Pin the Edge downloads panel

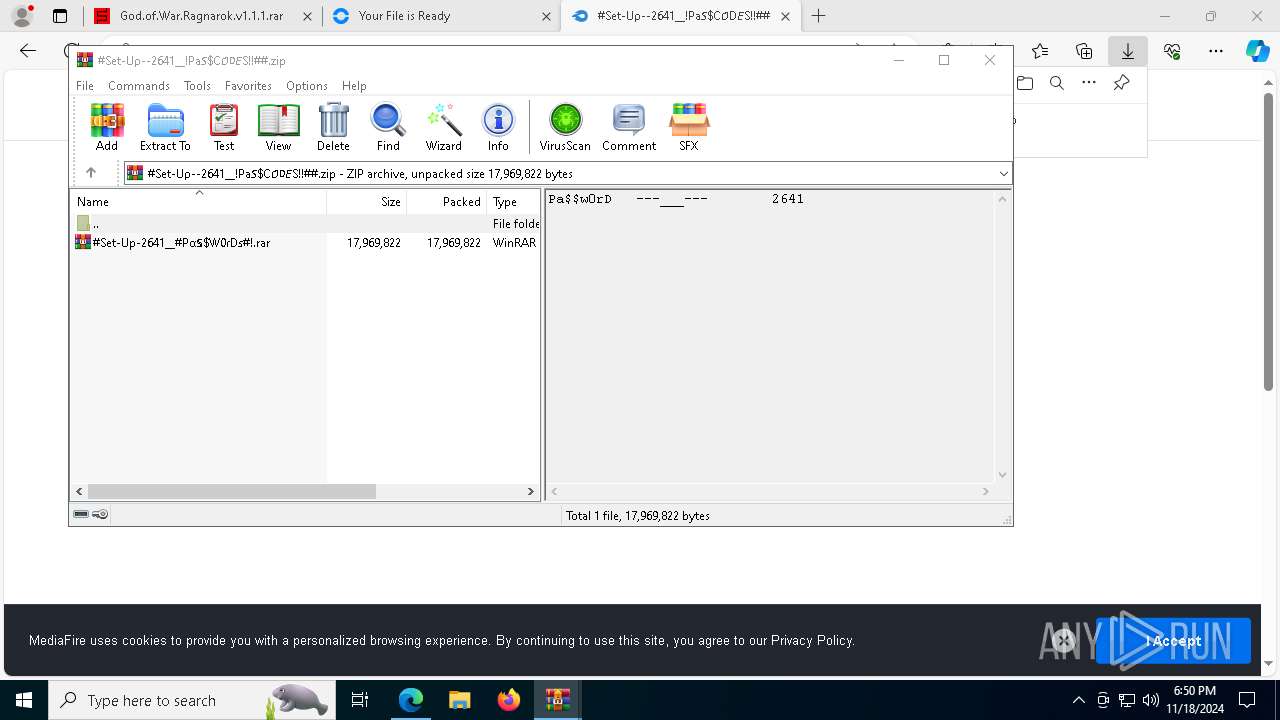pos(1122,83)
